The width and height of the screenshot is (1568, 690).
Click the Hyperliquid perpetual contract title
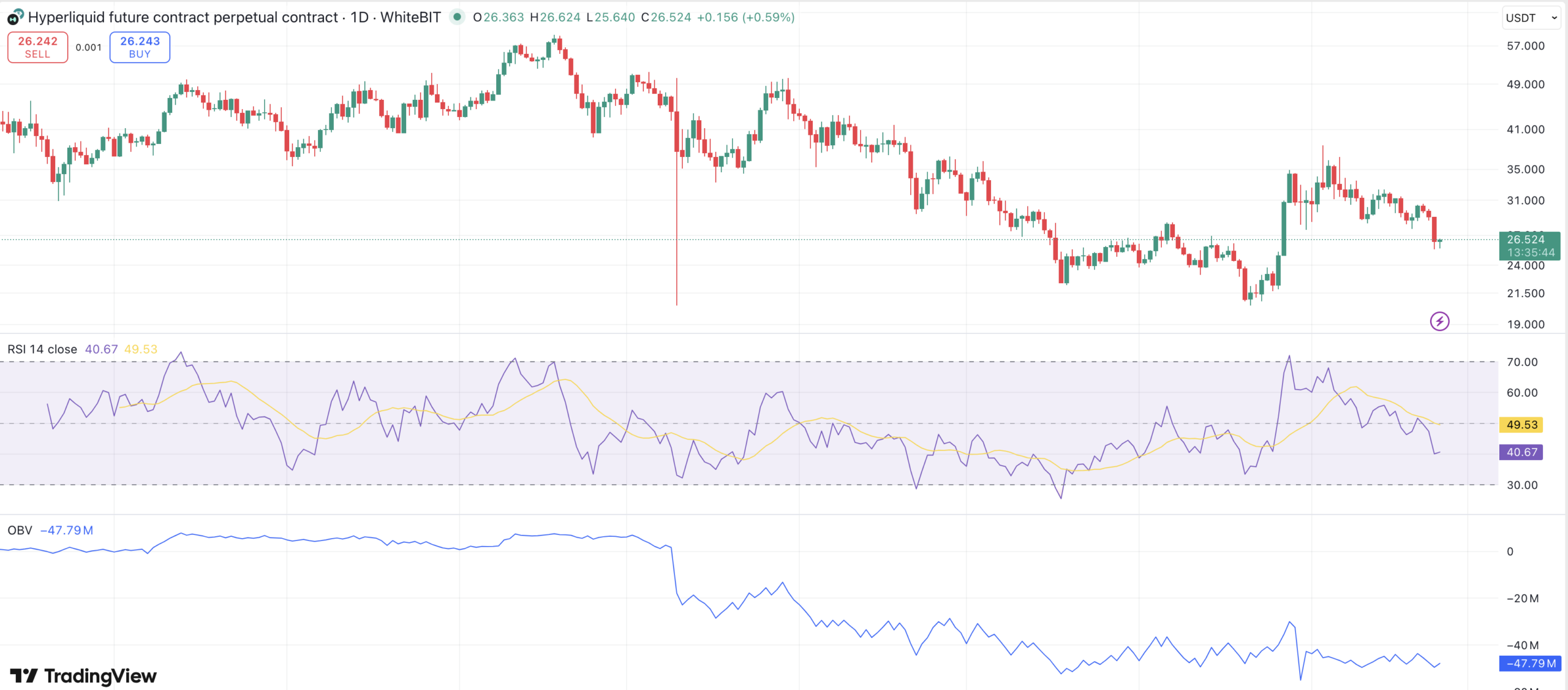pos(183,17)
